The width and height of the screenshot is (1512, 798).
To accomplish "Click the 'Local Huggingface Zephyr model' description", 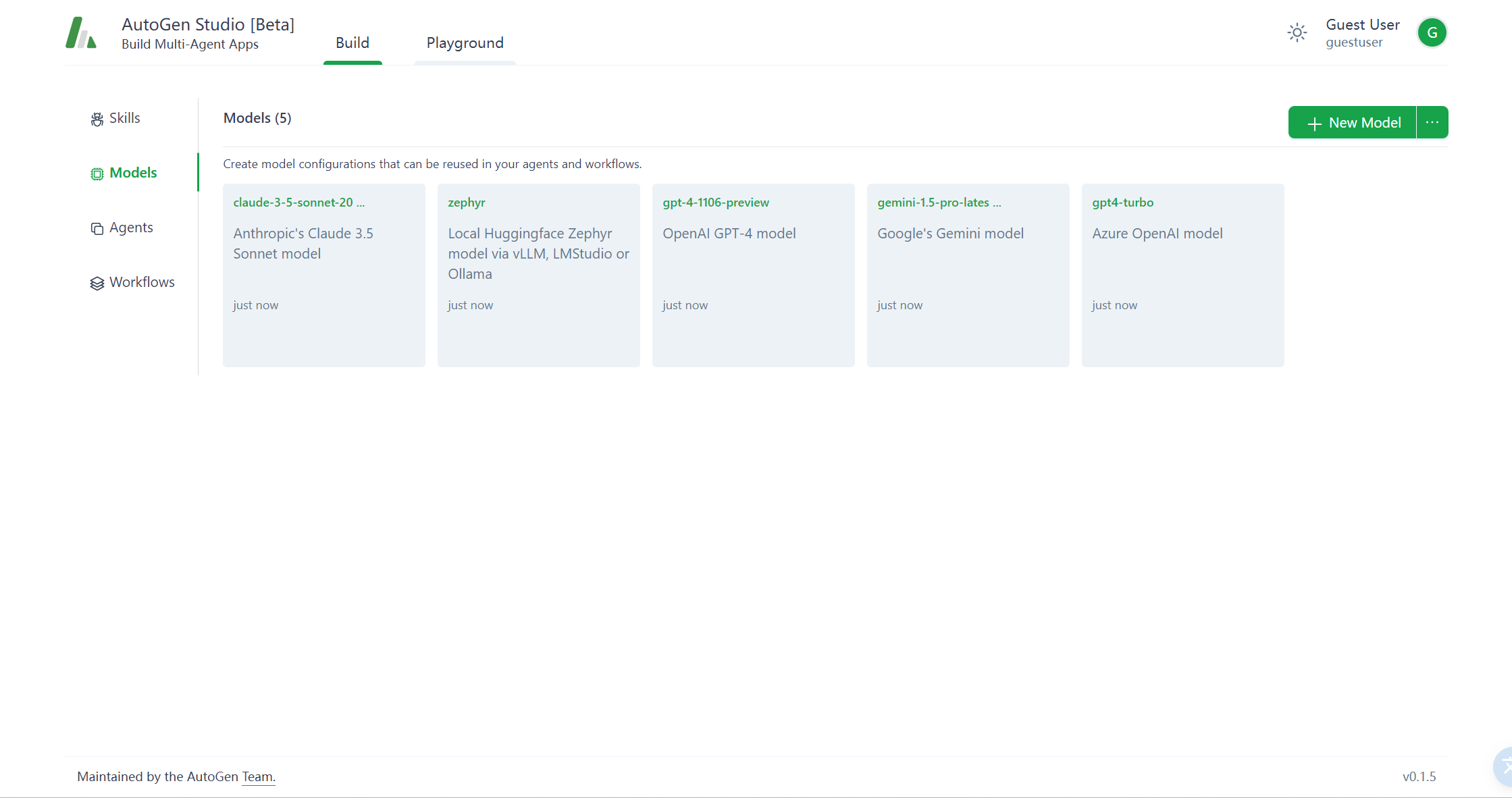I will coord(539,254).
